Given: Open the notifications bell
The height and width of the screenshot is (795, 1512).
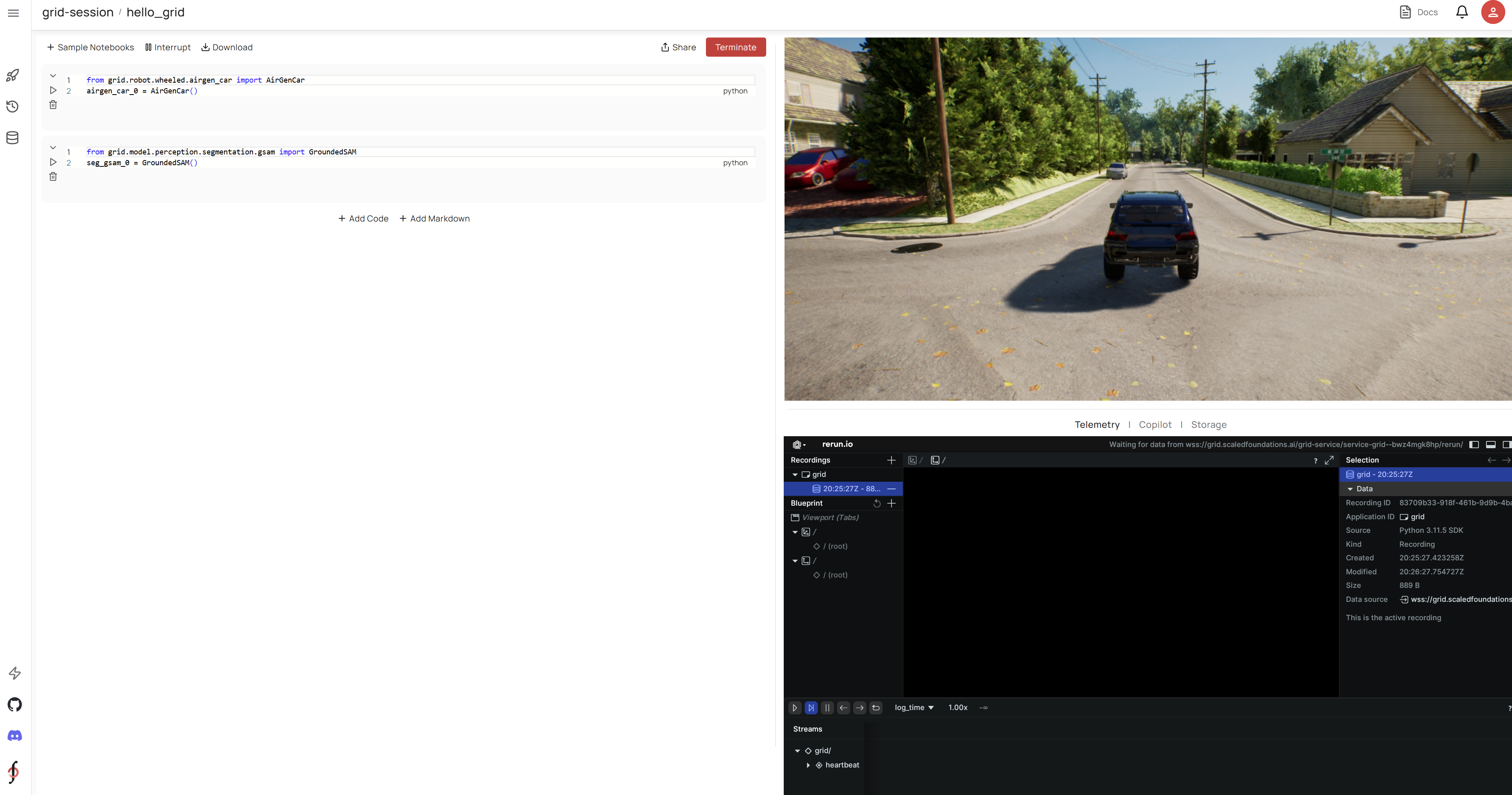Looking at the screenshot, I should [1462, 12].
